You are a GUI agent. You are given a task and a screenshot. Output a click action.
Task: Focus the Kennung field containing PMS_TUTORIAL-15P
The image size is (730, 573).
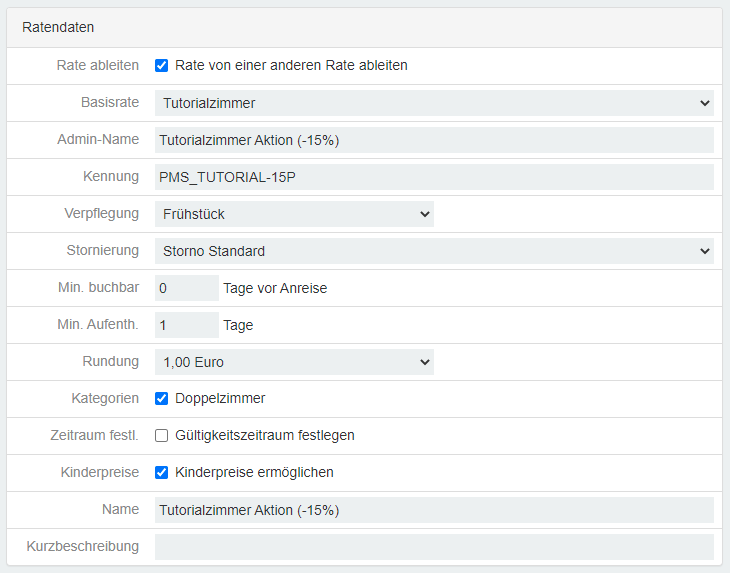(433, 177)
